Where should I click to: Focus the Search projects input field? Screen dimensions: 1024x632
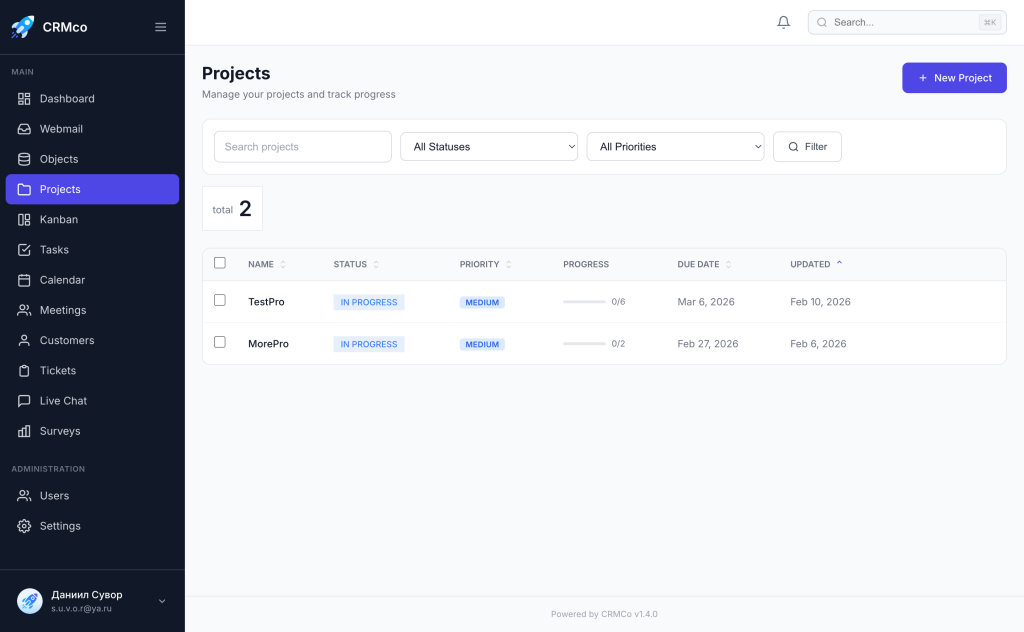pyautogui.click(x=303, y=147)
